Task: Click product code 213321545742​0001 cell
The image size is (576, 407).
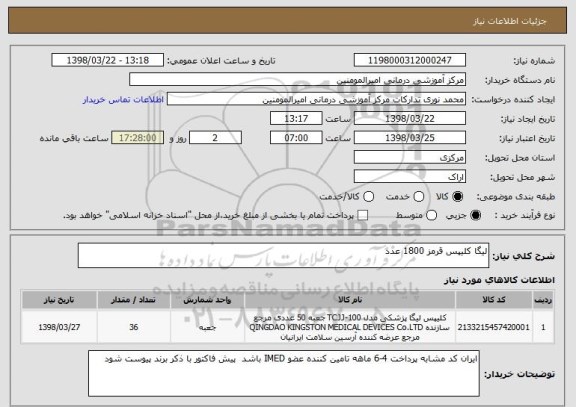Action: pyautogui.click(x=494, y=327)
